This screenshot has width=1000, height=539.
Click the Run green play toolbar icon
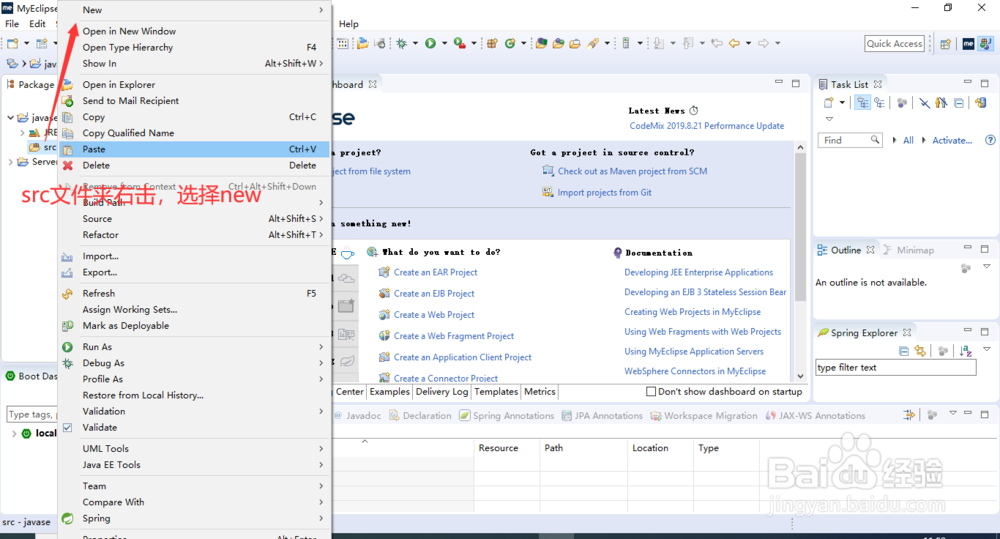pyautogui.click(x=430, y=43)
